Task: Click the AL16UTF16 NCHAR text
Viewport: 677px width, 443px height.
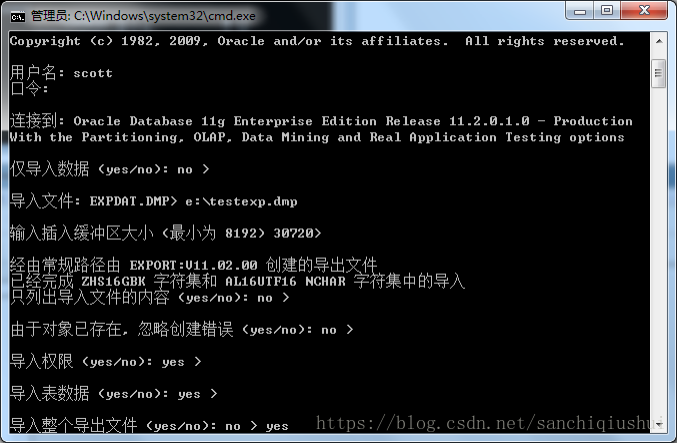Action: [285, 282]
